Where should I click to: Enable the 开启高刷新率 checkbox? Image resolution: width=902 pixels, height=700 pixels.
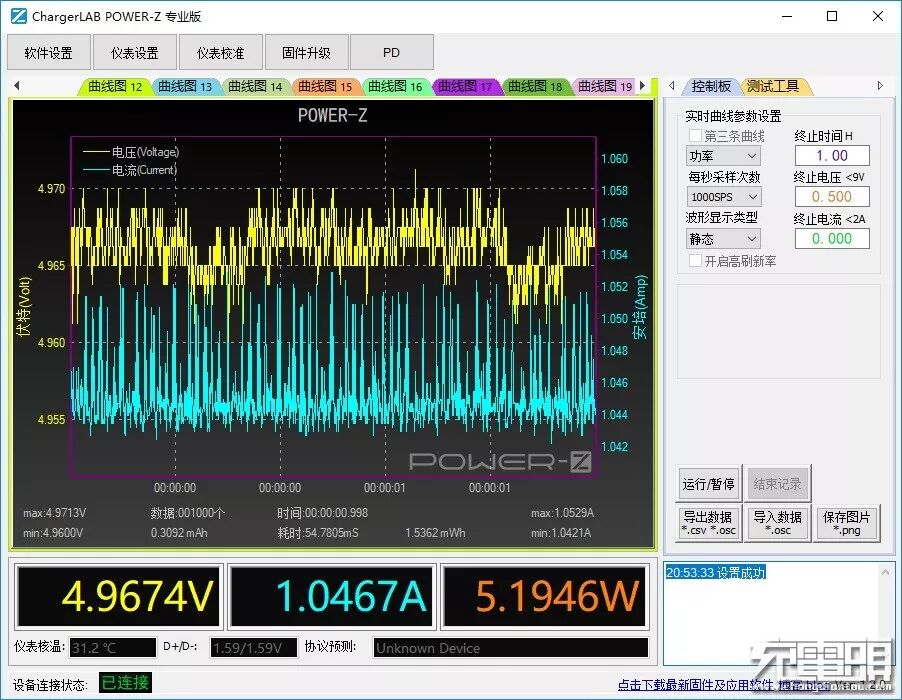tap(695, 261)
